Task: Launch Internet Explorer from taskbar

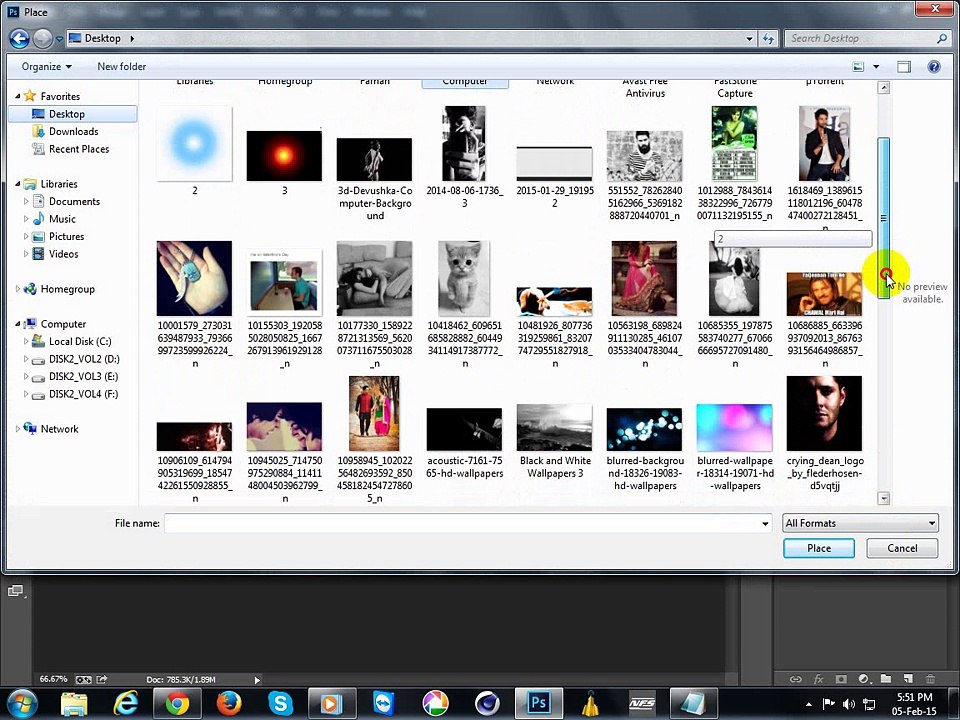Action: [126, 704]
